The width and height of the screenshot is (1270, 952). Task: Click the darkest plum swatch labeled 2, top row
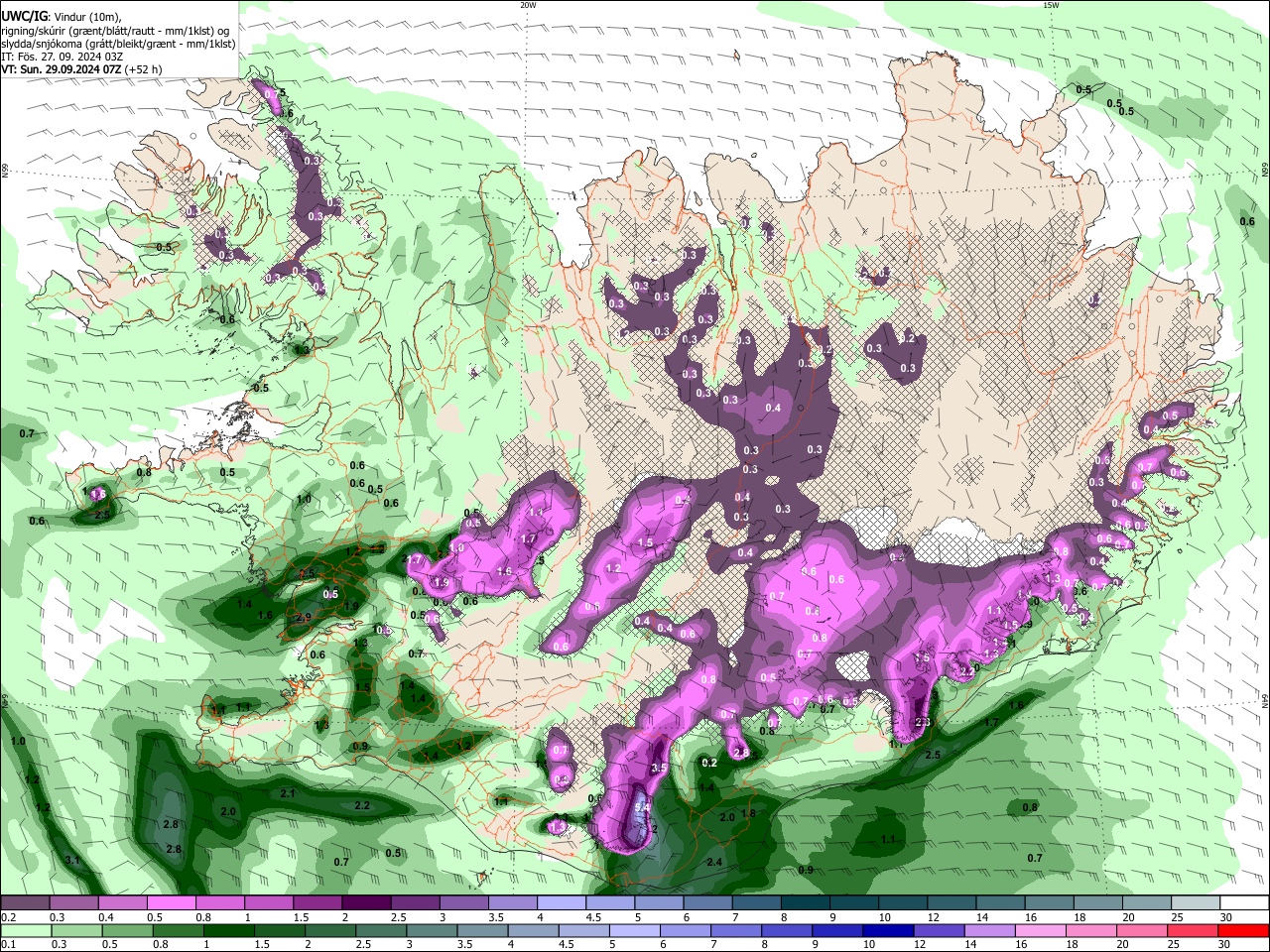(366, 903)
